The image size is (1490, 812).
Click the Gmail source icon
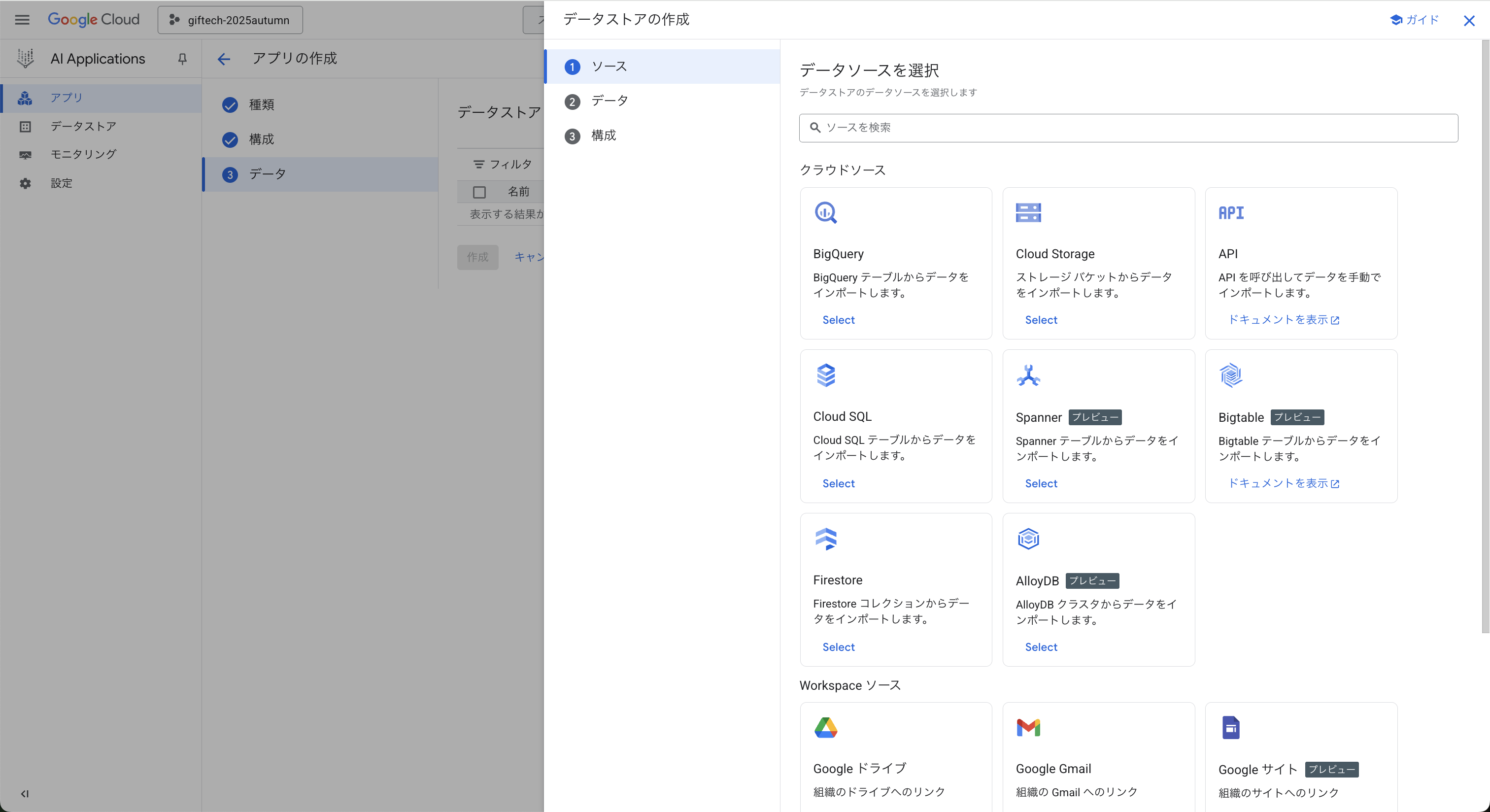[x=1029, y=728]
